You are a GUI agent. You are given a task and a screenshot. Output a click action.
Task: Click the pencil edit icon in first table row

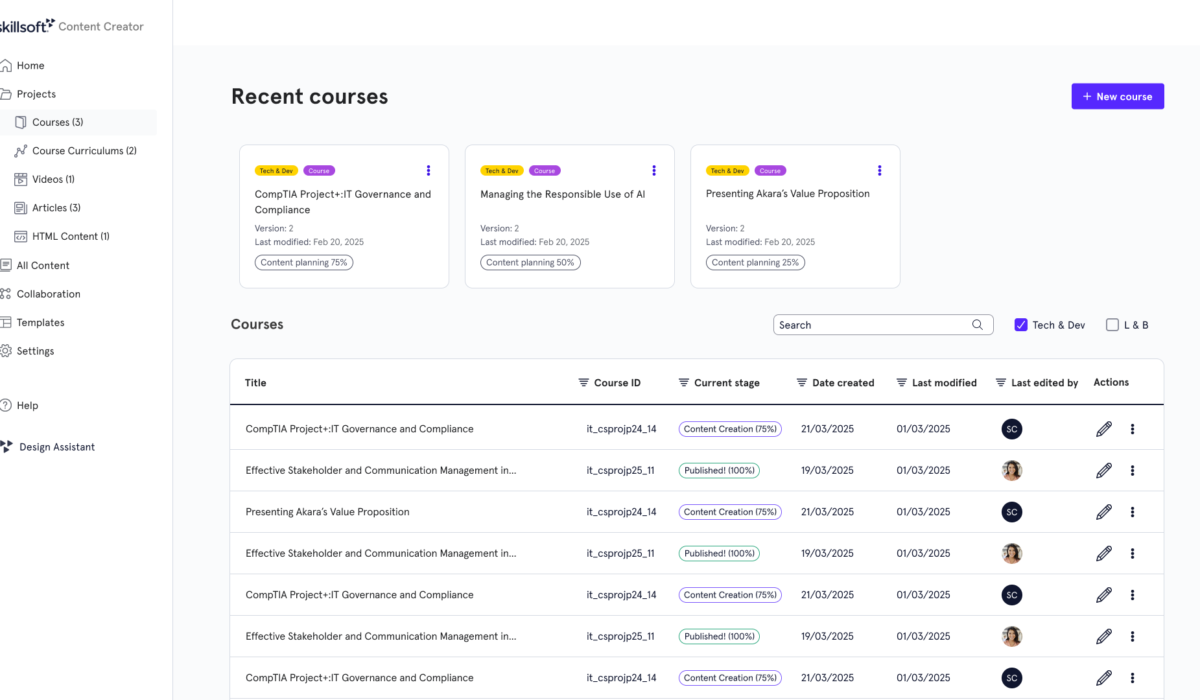tap(1103, 429)
